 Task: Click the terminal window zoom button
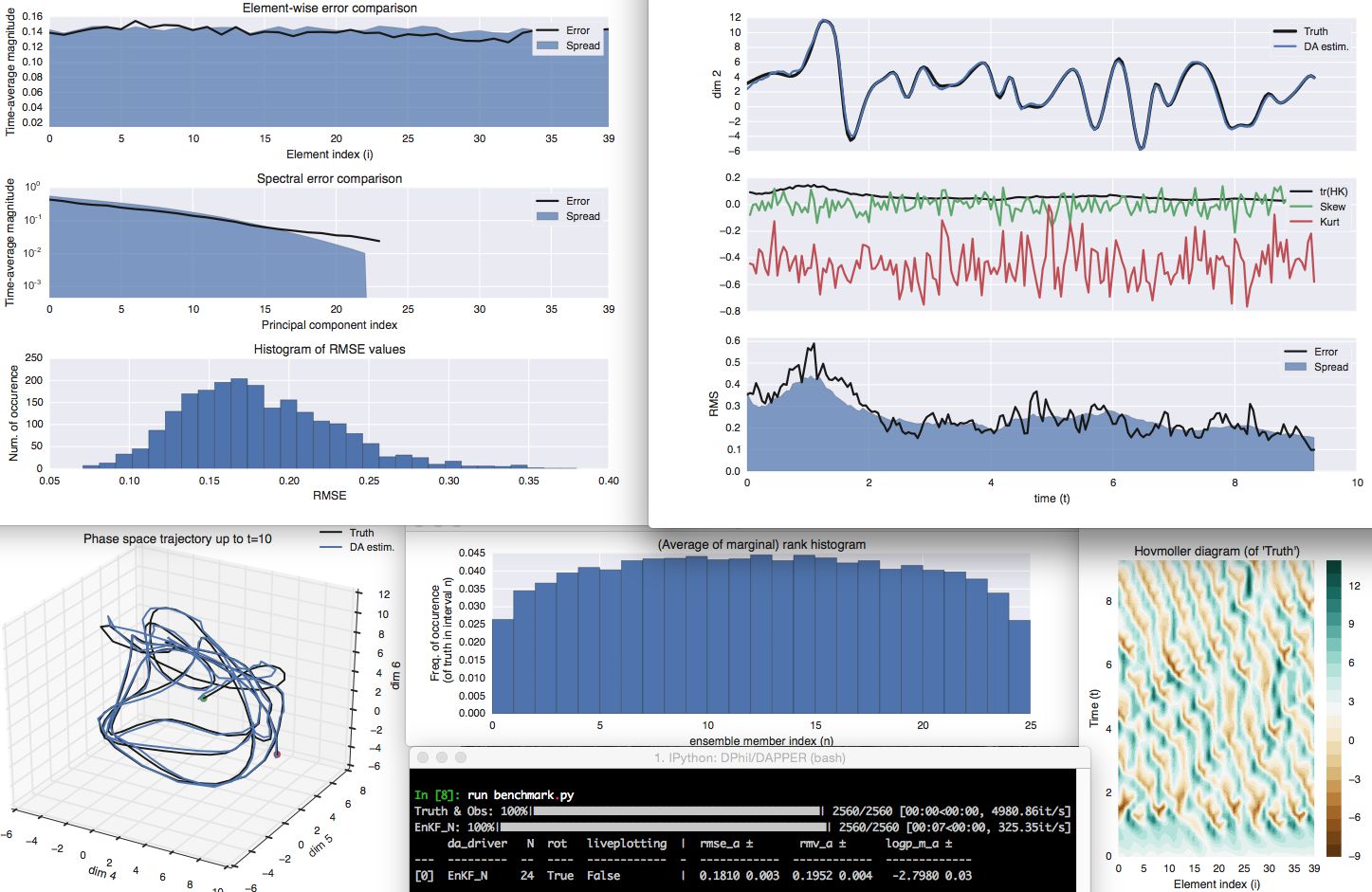click(x=461, y=757)
